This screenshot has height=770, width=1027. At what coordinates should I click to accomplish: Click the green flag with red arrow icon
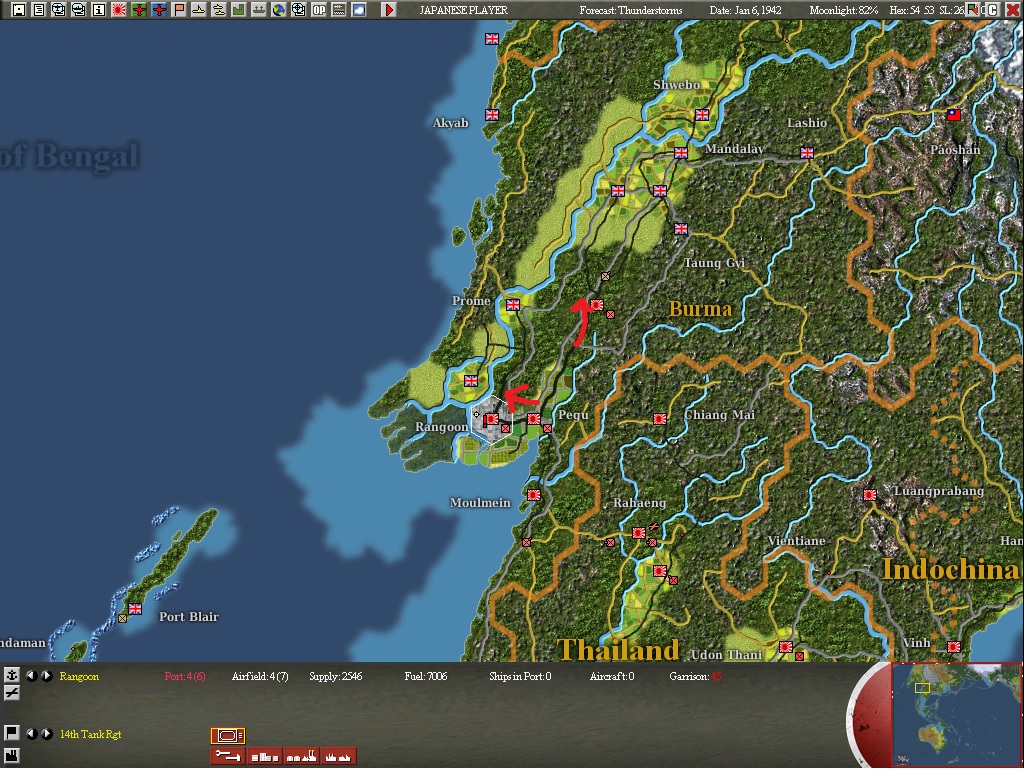975,9
